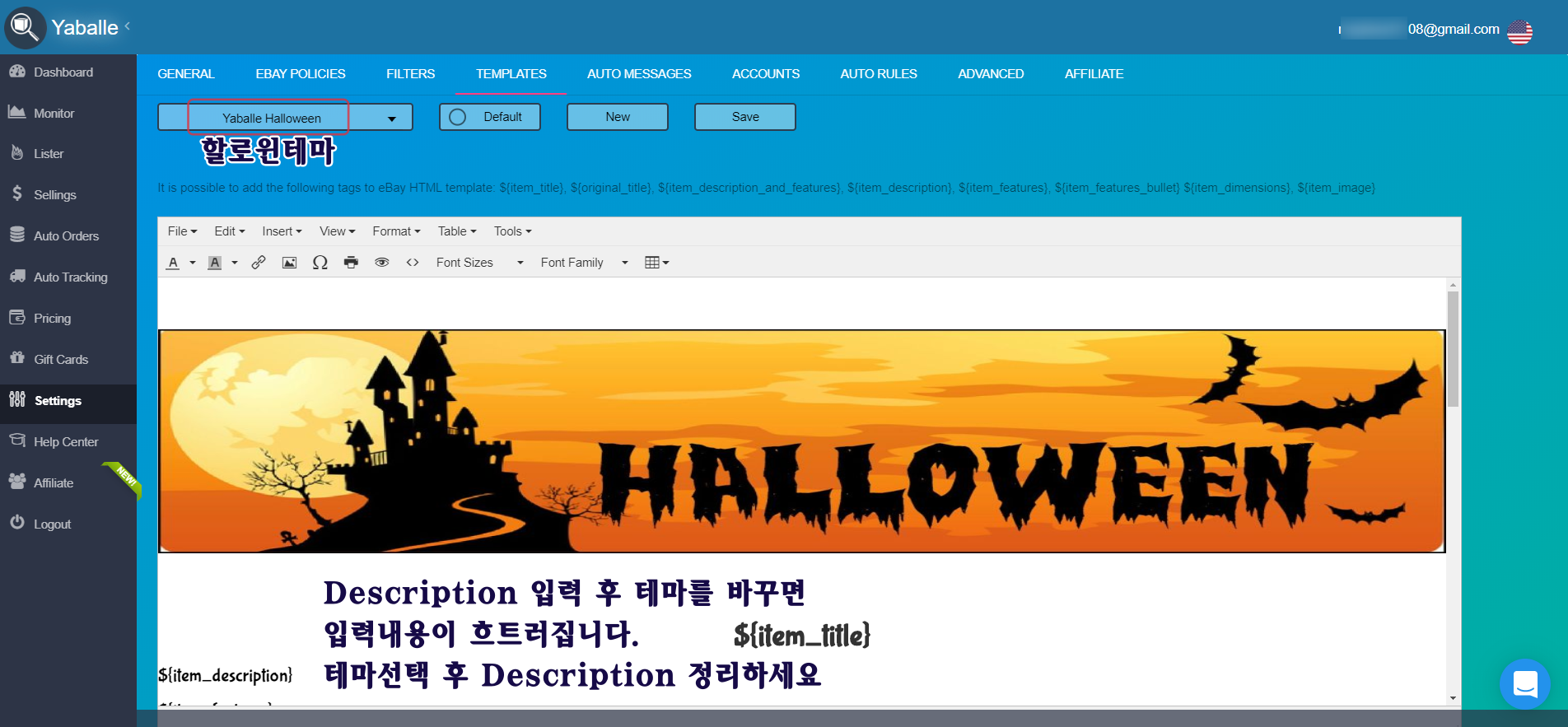
Task: Click the Save button
Action: [745, 117]
